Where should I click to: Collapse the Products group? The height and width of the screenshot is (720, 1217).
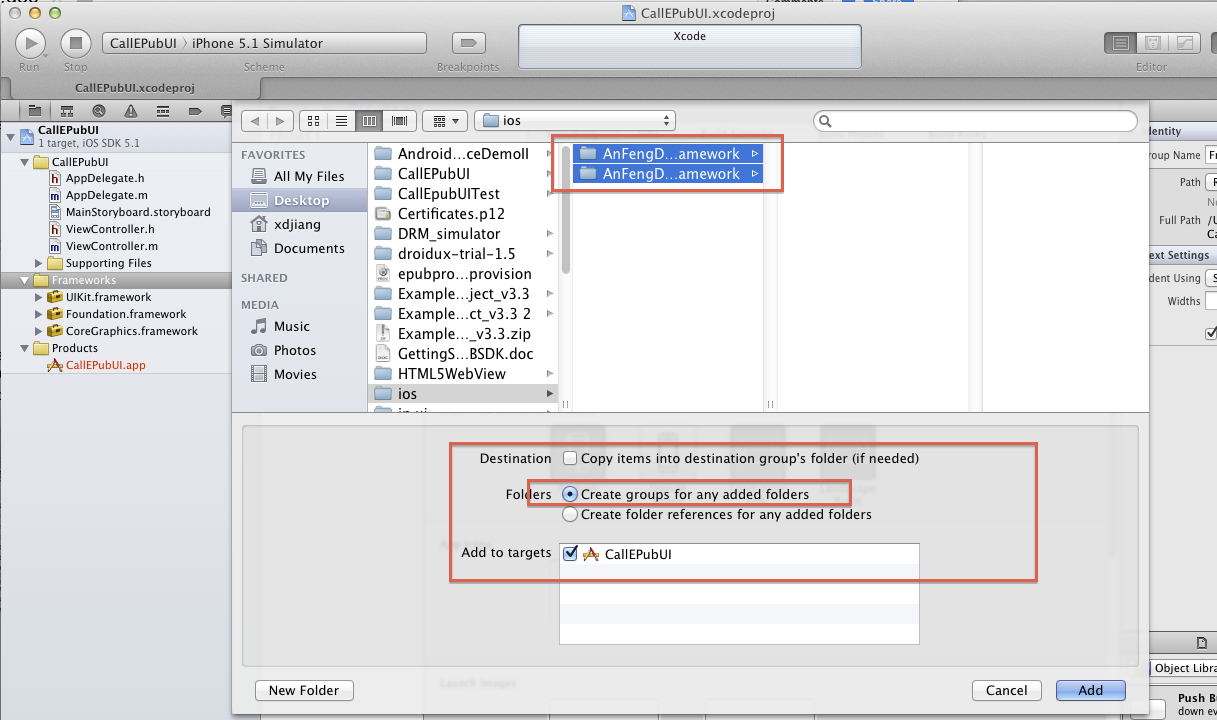pyautogui.click(x=24, y=348)
